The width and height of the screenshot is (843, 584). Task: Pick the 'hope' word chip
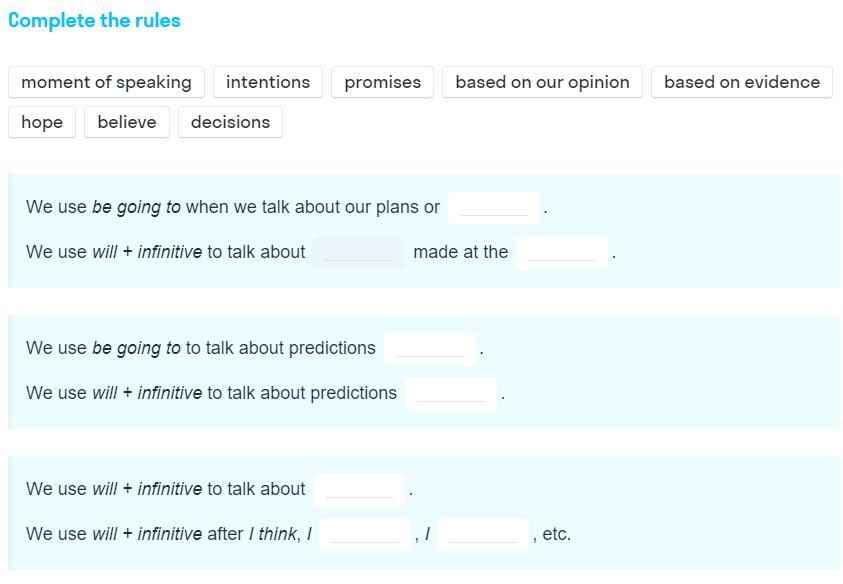[42, 122]
